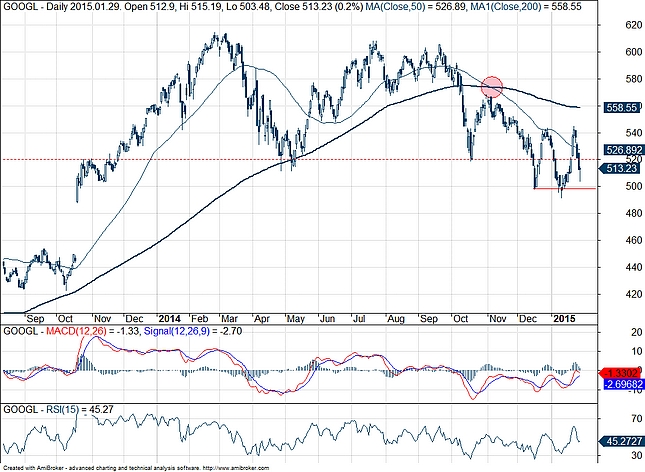645x472 pixels.
Task: Click the Aug month label on time axis
Action: [x=396, y=319]
